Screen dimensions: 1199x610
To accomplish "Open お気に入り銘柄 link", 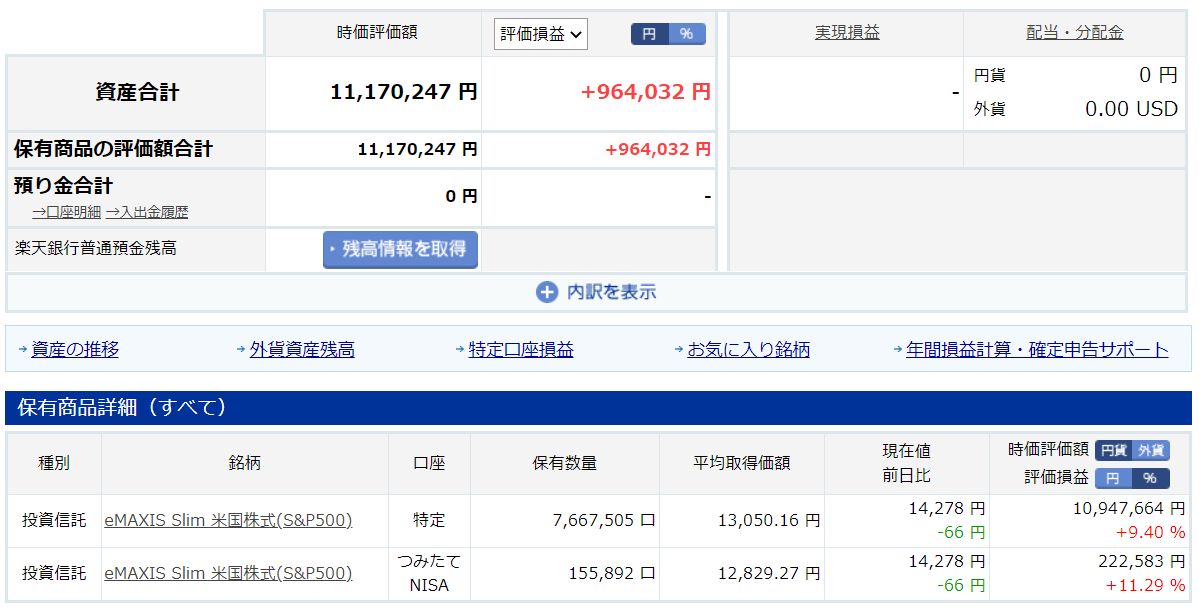I will click(x=748, y=350).
